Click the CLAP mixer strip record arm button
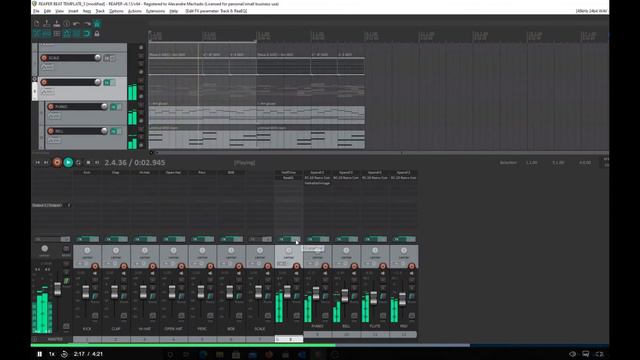640x360 pixels. coord(124,267)
